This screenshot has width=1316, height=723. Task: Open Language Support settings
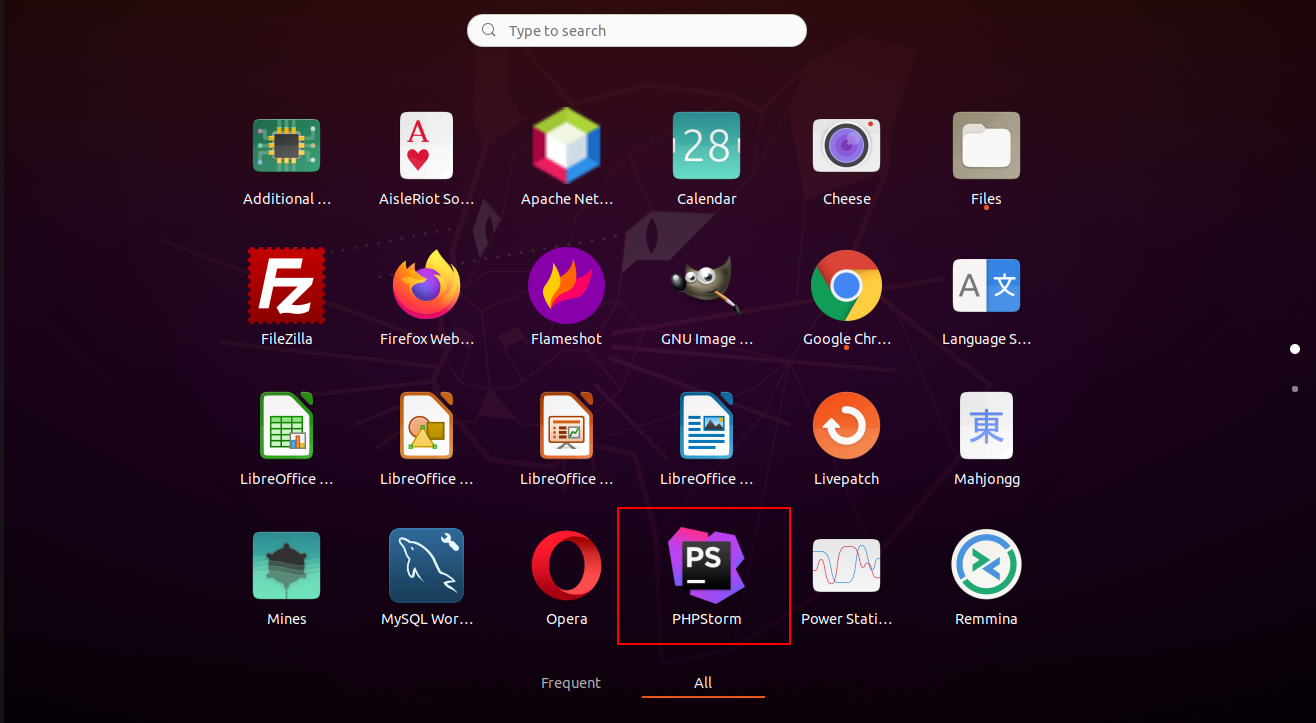986,286
